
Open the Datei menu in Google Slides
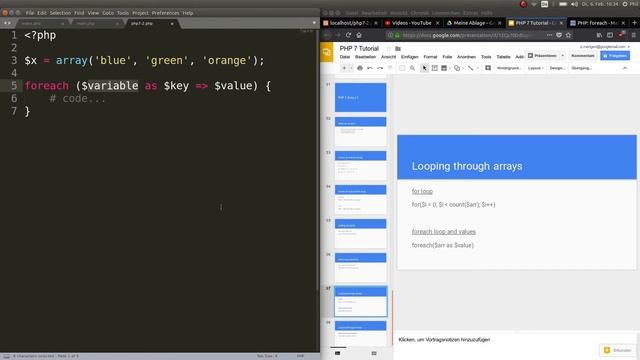tap(345, 57)
